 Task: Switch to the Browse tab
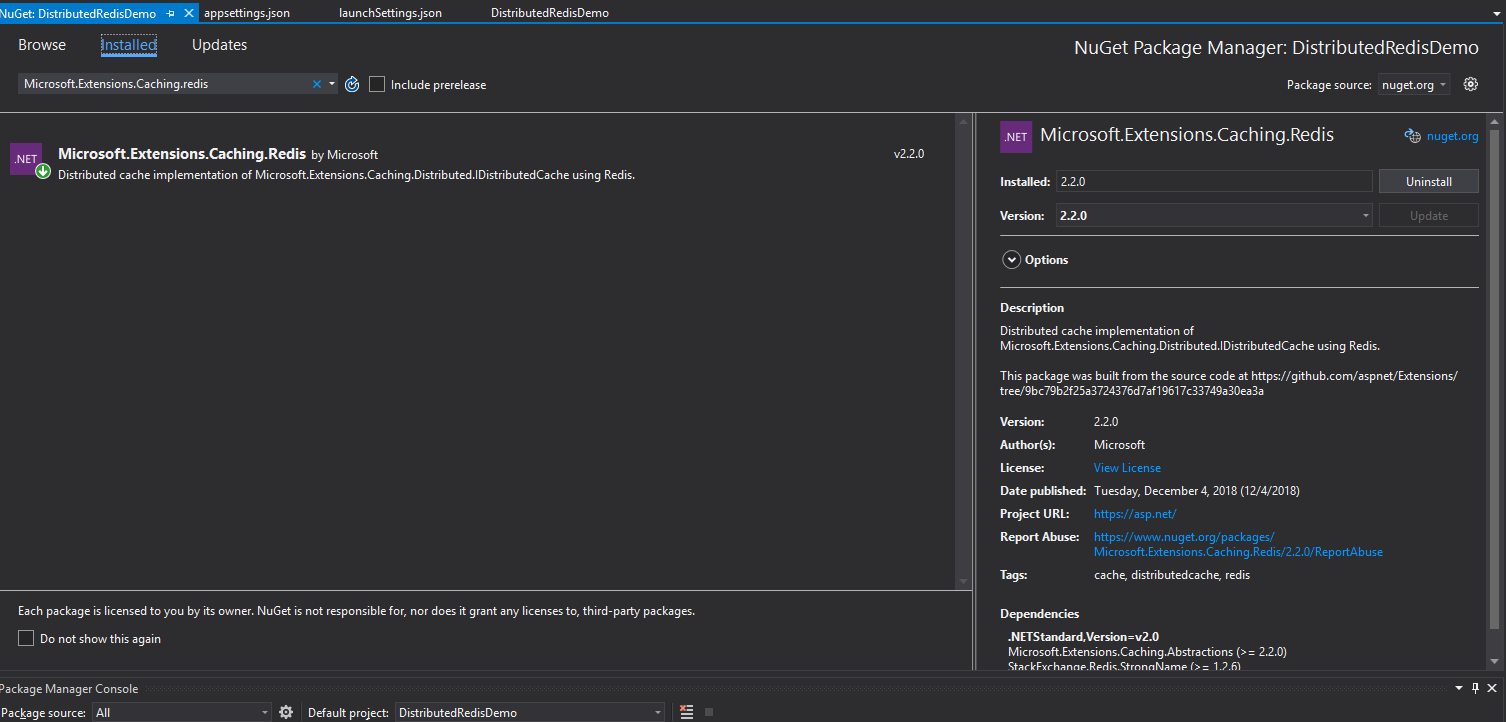42,45
